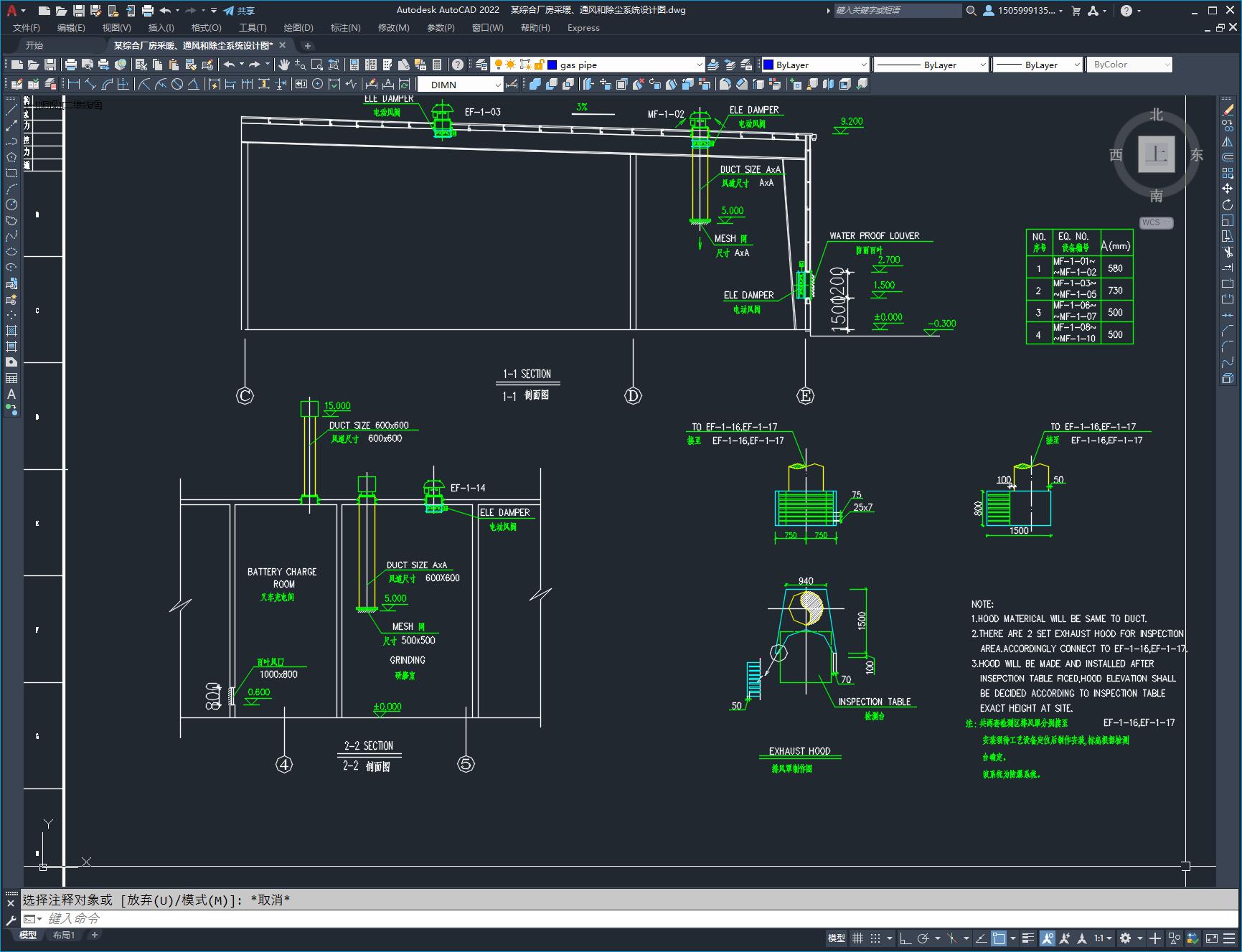The height and width of the screenshot is (952, 1242).
Task: Open the Express menu
Action: [583, 27]
